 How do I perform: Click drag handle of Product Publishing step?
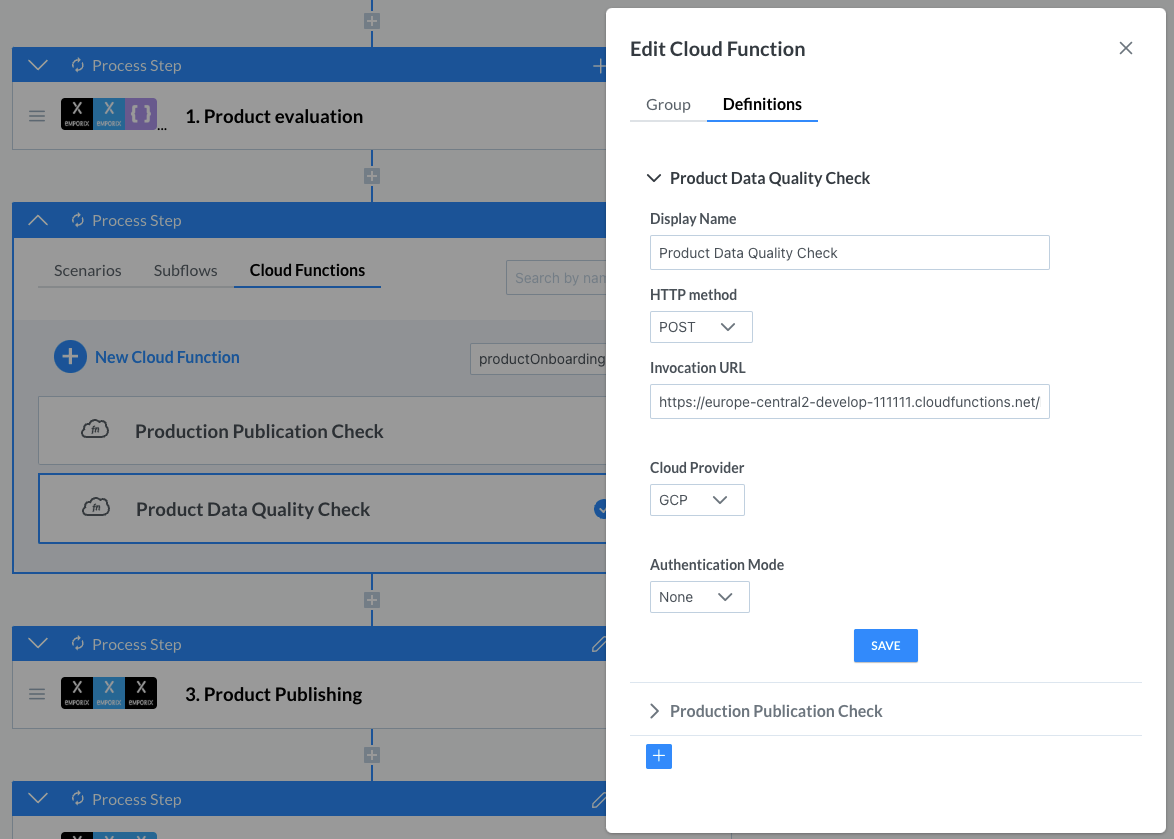[x=37, y=694]
